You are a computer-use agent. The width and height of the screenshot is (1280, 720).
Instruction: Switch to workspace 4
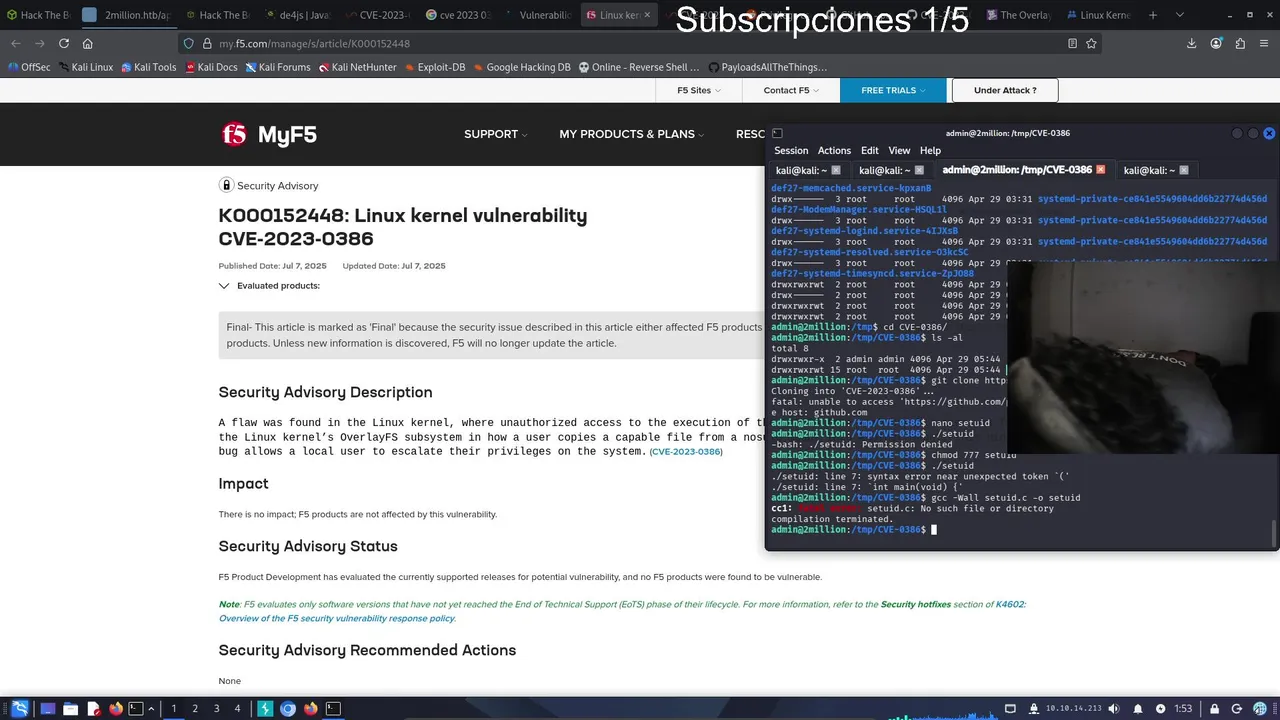tap(237, 708)
